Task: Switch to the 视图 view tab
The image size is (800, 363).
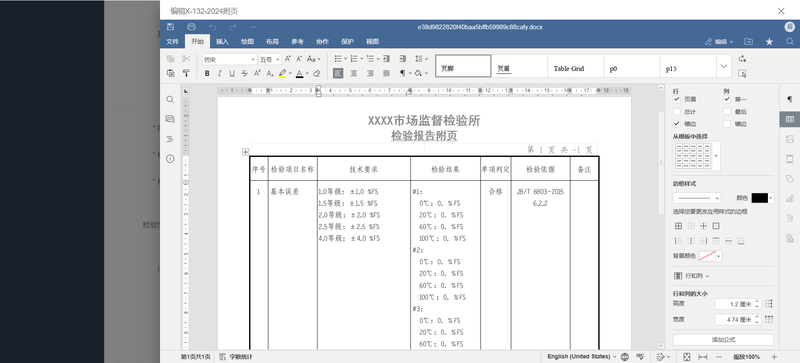Action: pos(372,42)
